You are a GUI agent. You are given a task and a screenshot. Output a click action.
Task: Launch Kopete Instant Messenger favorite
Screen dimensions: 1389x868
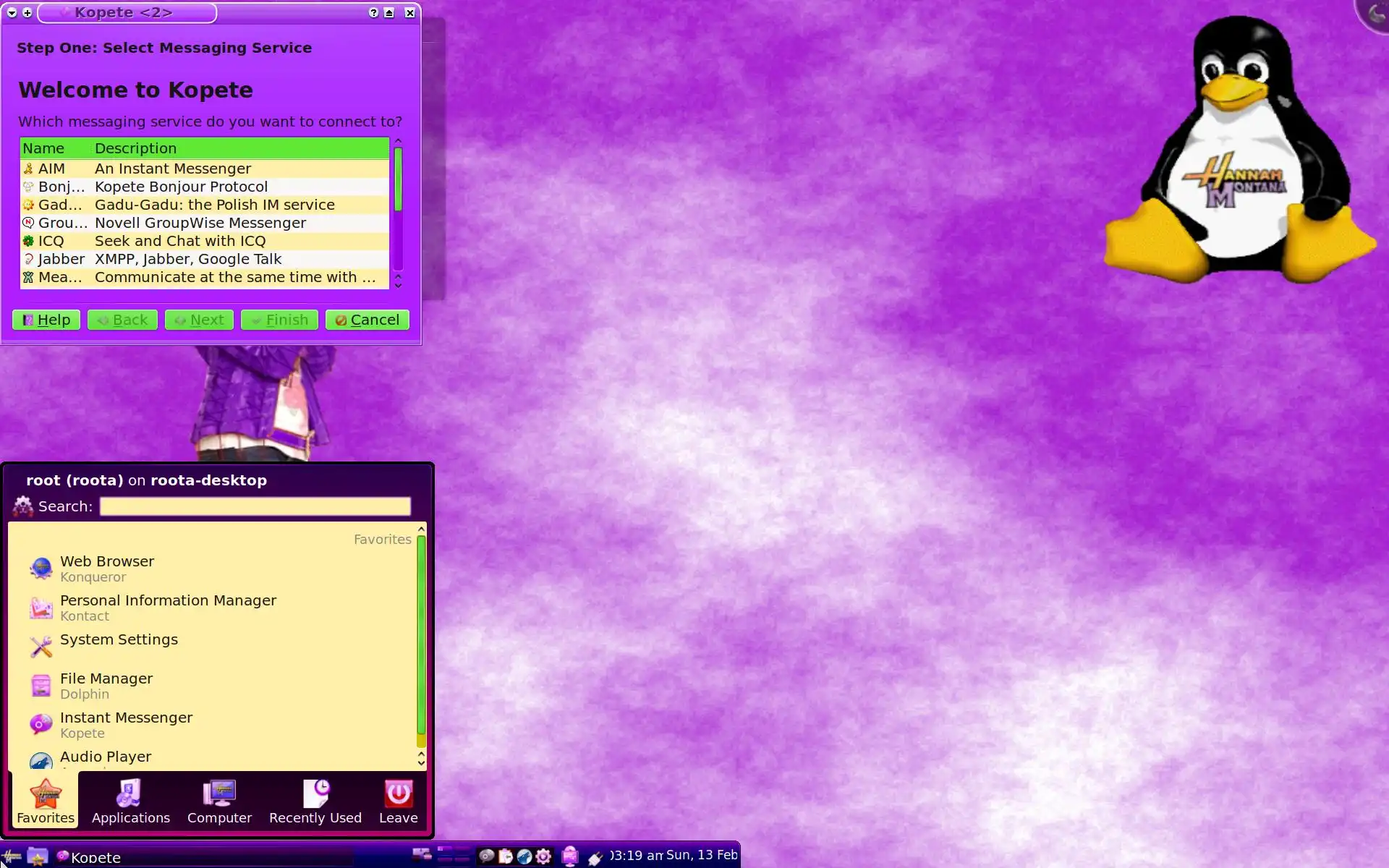126,725
